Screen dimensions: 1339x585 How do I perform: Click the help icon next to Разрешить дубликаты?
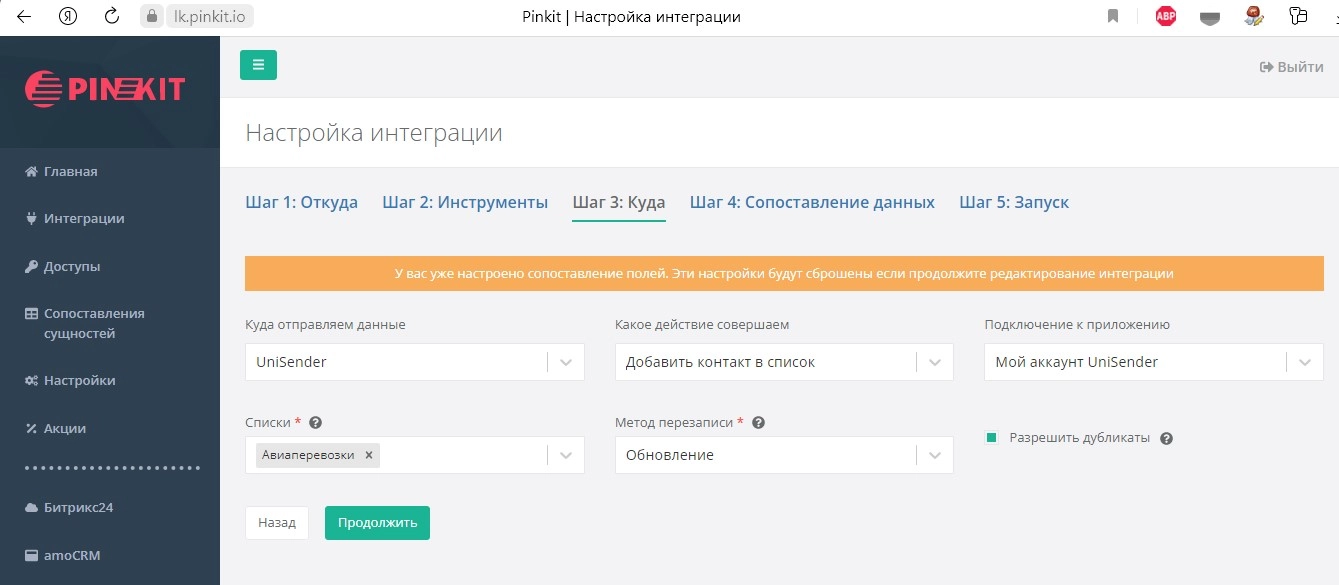click(1166, 438)
